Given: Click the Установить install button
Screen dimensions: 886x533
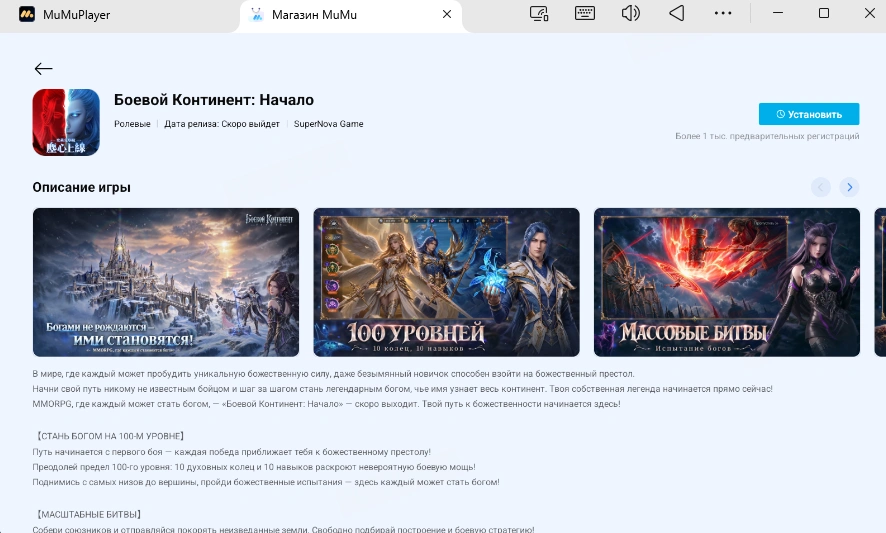Looking at the screenshot, I should point(809,114).
